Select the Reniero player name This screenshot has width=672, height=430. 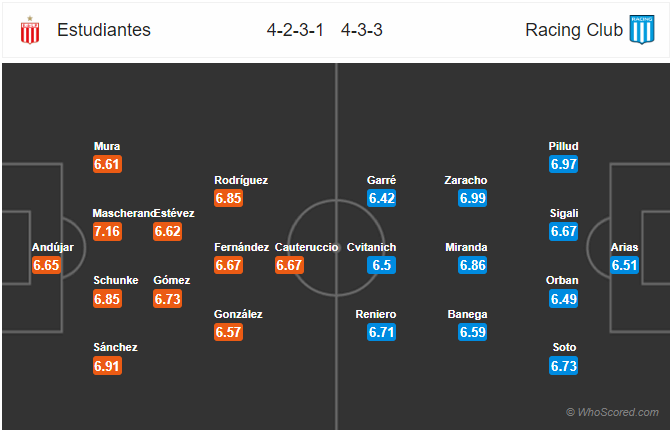[375, 314]
